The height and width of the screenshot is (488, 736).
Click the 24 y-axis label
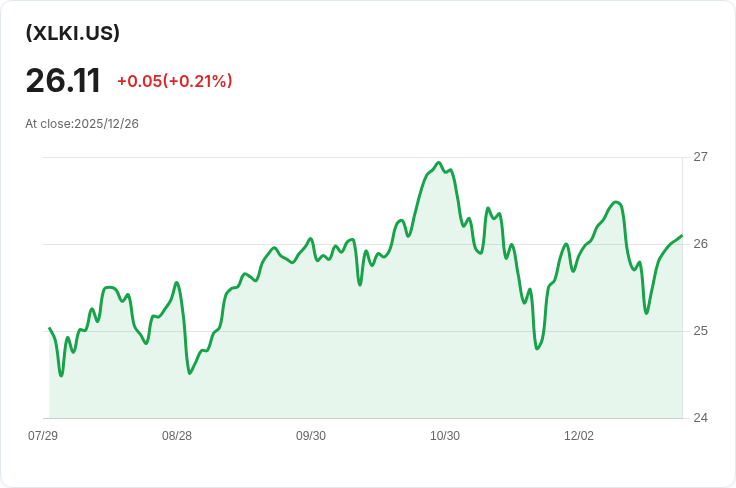coord(700,418)
